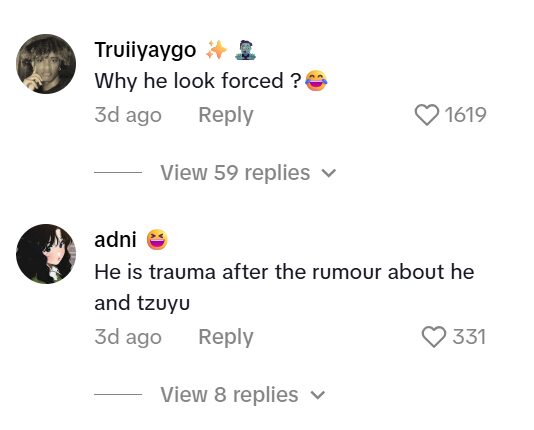Open adni's anime avatar profile
The width and height of the screenshot is (534, 430).
pyautogui.click(x=46, y=254)
